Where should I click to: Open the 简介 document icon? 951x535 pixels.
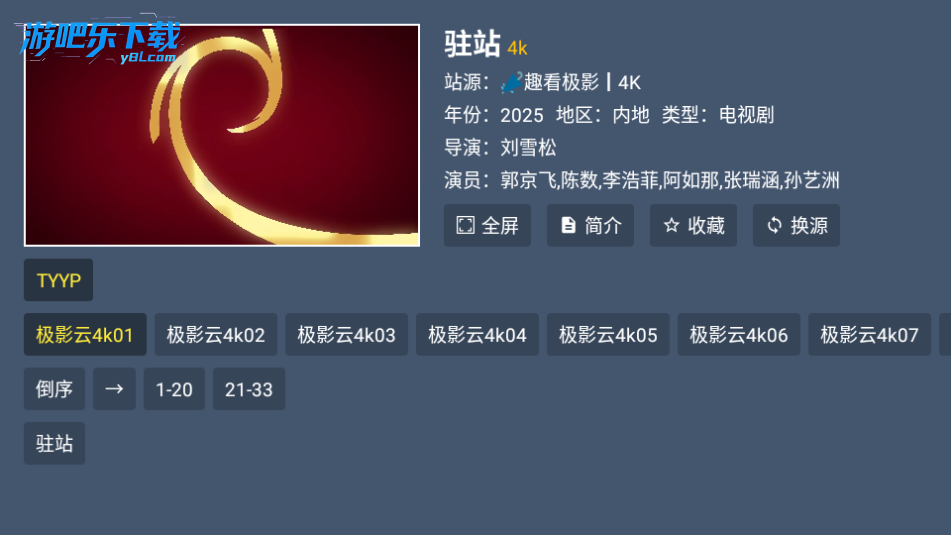[568, 225]
